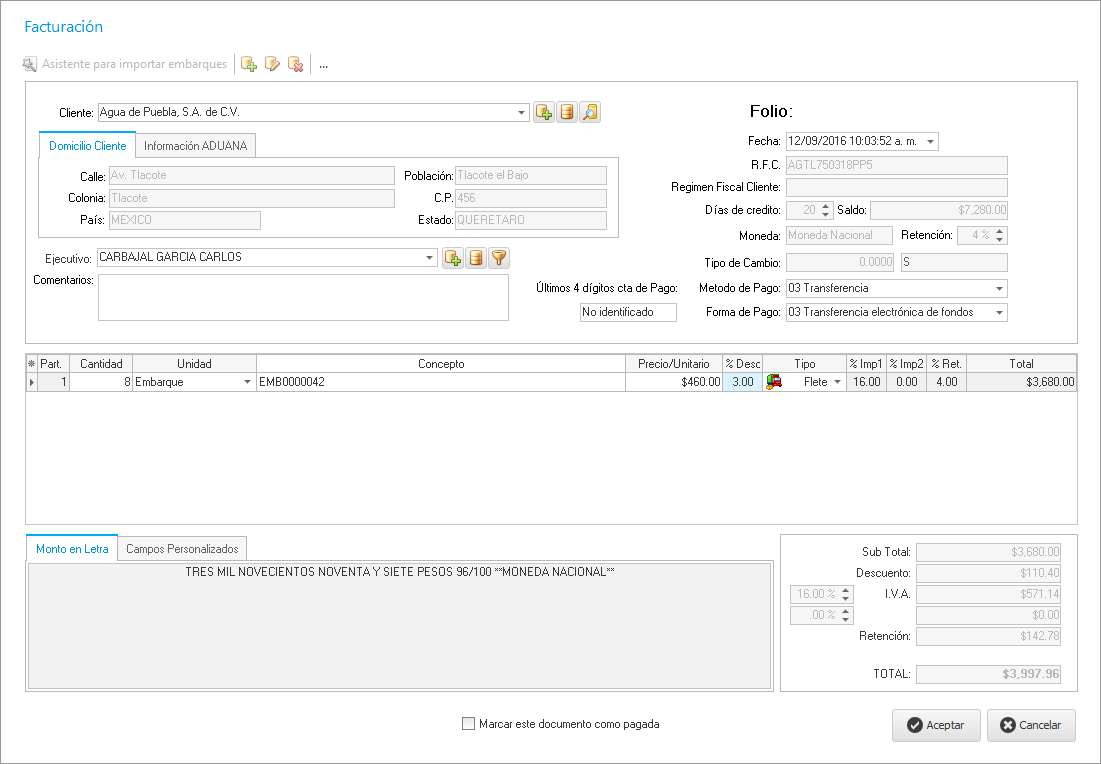Open the Forma de Pago dropdown
The height and width of the screenshot is (764, 1101).
999,313
